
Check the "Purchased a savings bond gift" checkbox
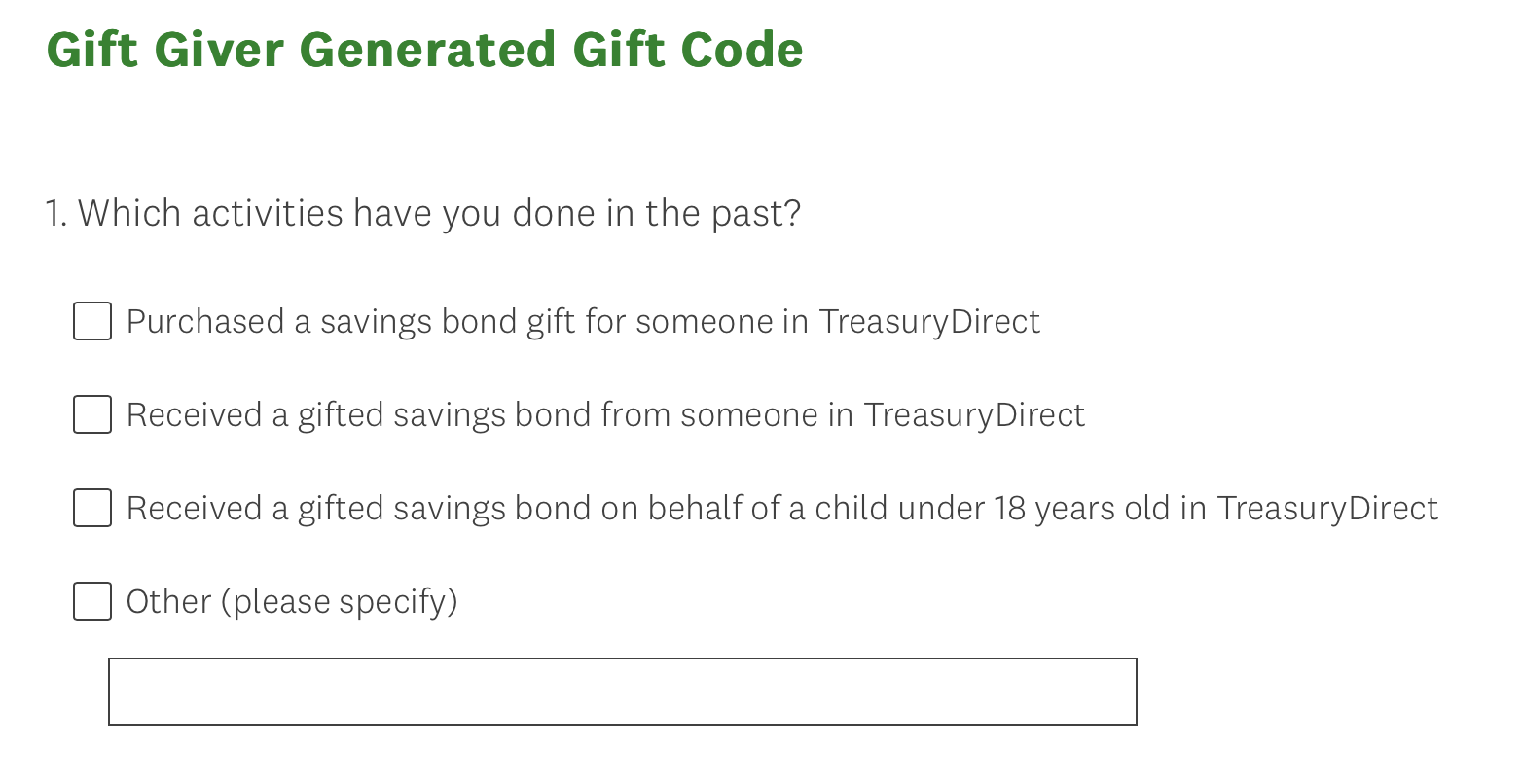point(92,321)
